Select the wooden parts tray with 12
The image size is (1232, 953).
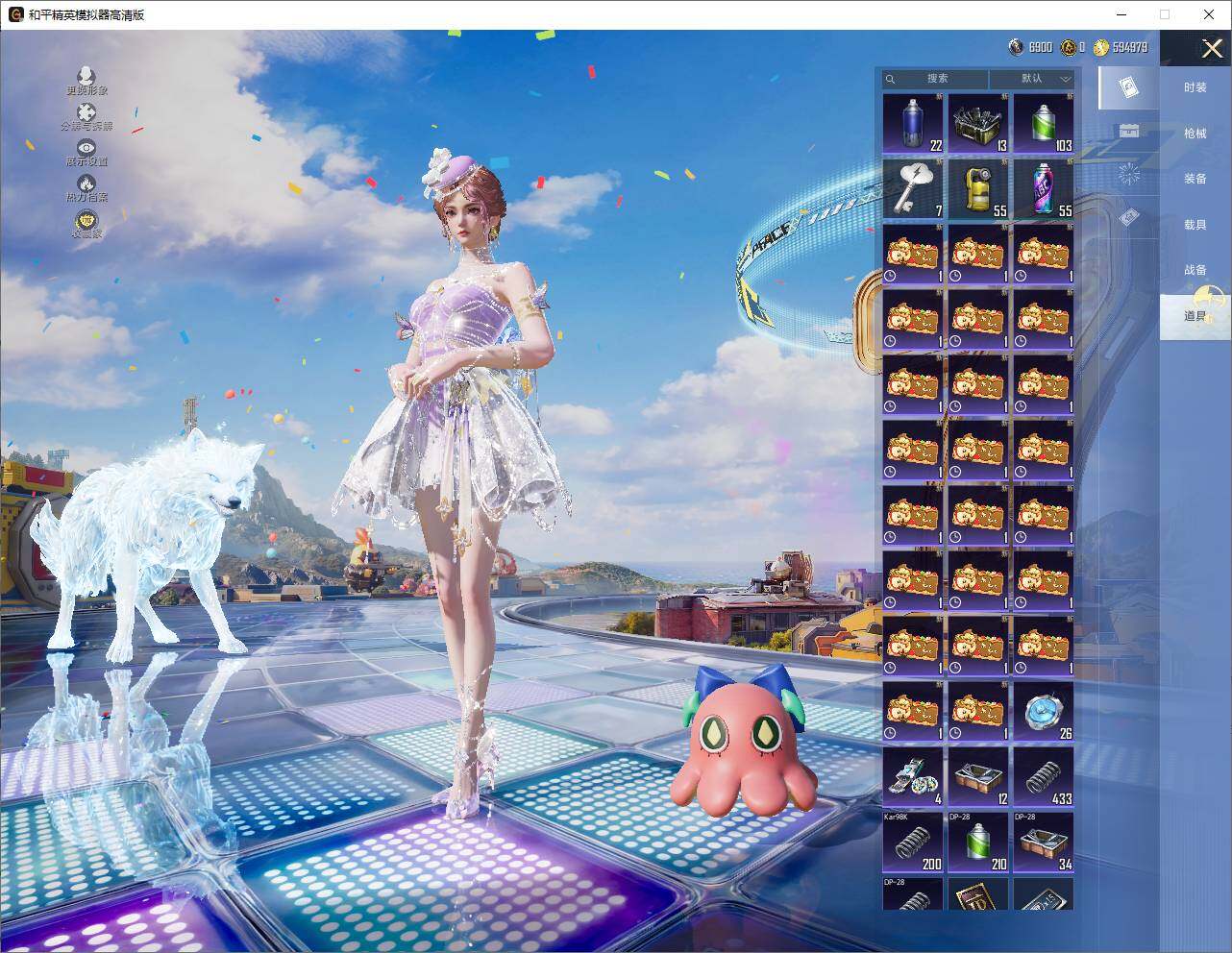tap(978, 777)
